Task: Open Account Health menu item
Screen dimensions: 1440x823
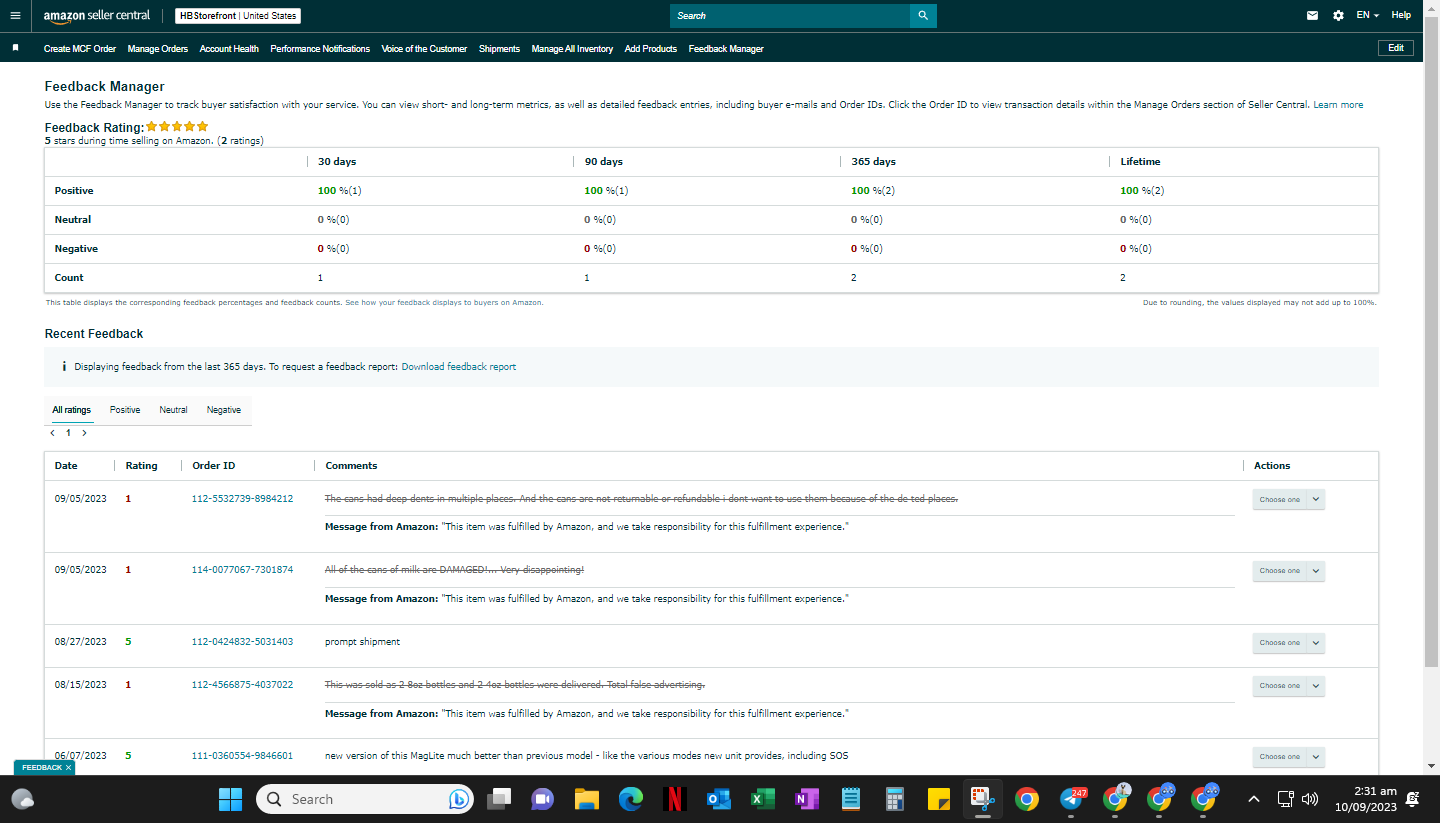Action: coord(229,49)
